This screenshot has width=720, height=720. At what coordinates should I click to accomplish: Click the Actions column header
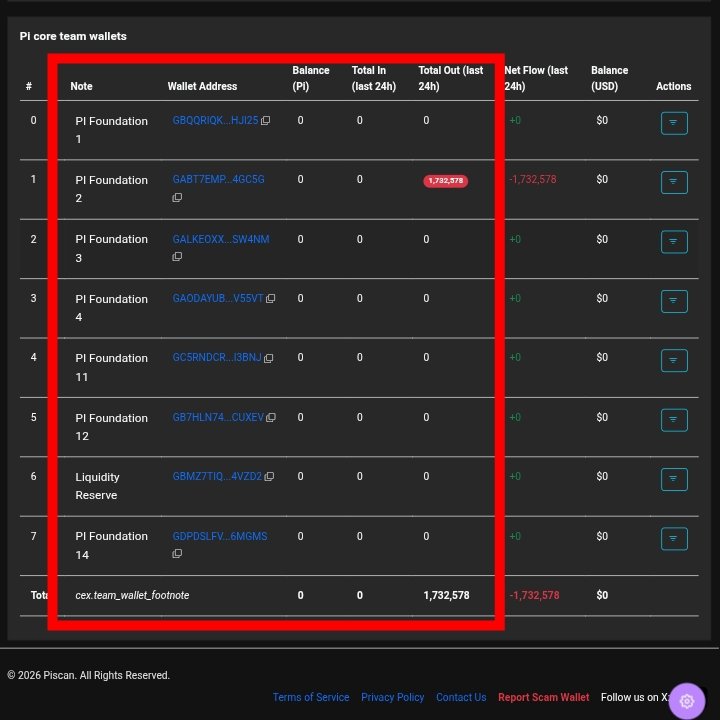click(x=674, y=86)
